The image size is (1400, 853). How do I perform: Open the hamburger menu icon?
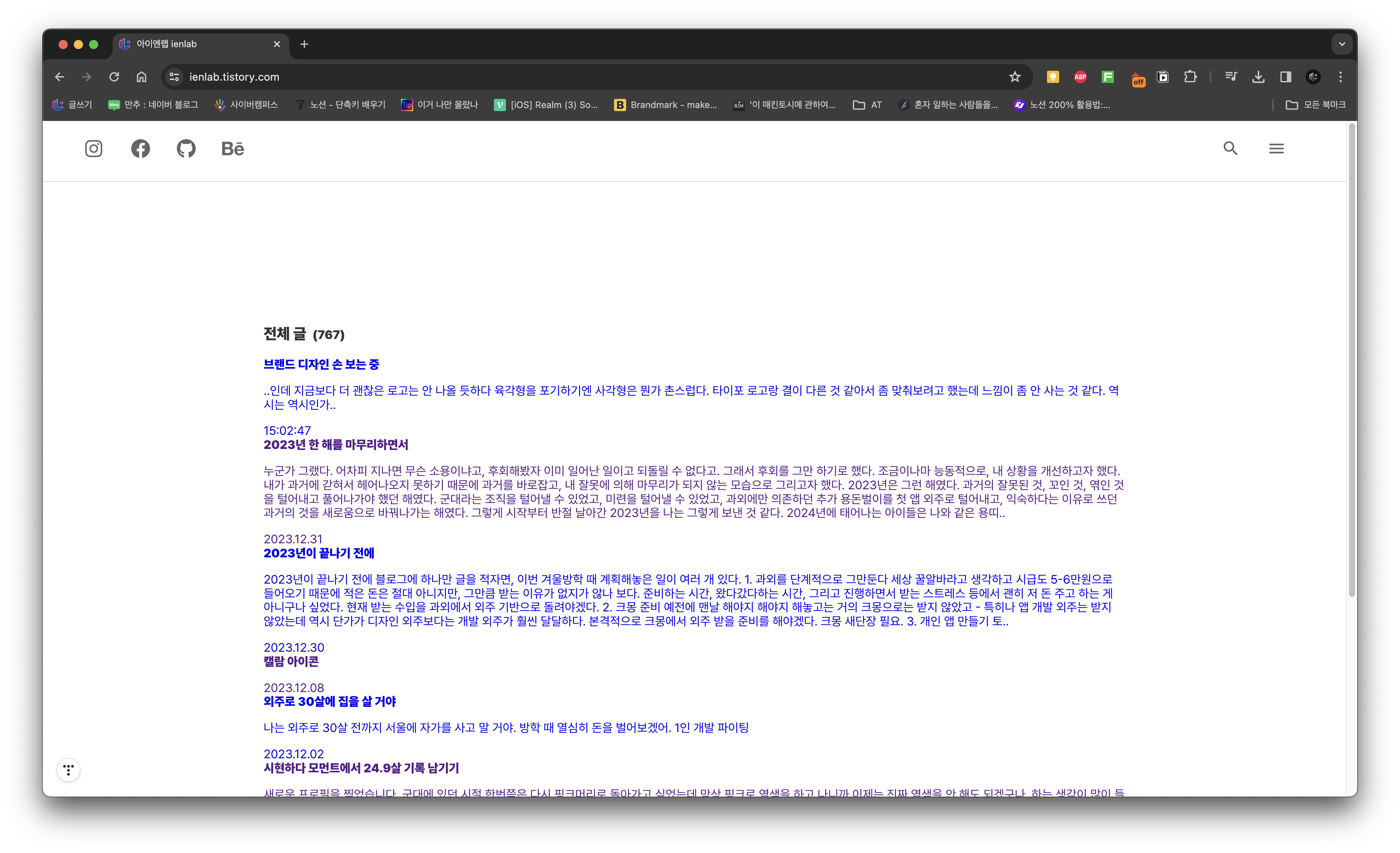pyautogui.click(x=1276, y=148)
